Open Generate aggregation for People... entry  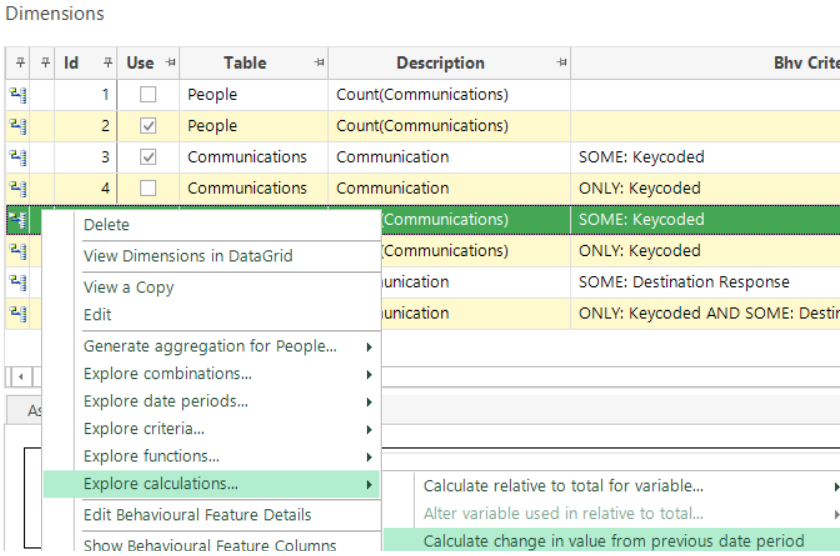coord(210,347)
